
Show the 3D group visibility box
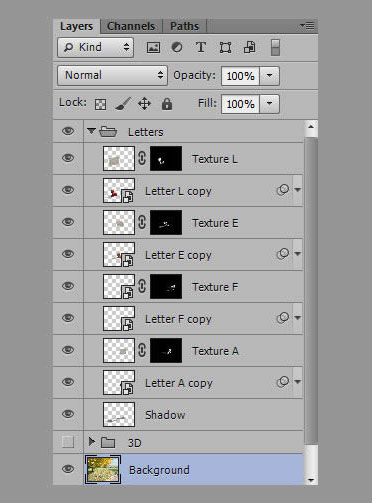68,442
